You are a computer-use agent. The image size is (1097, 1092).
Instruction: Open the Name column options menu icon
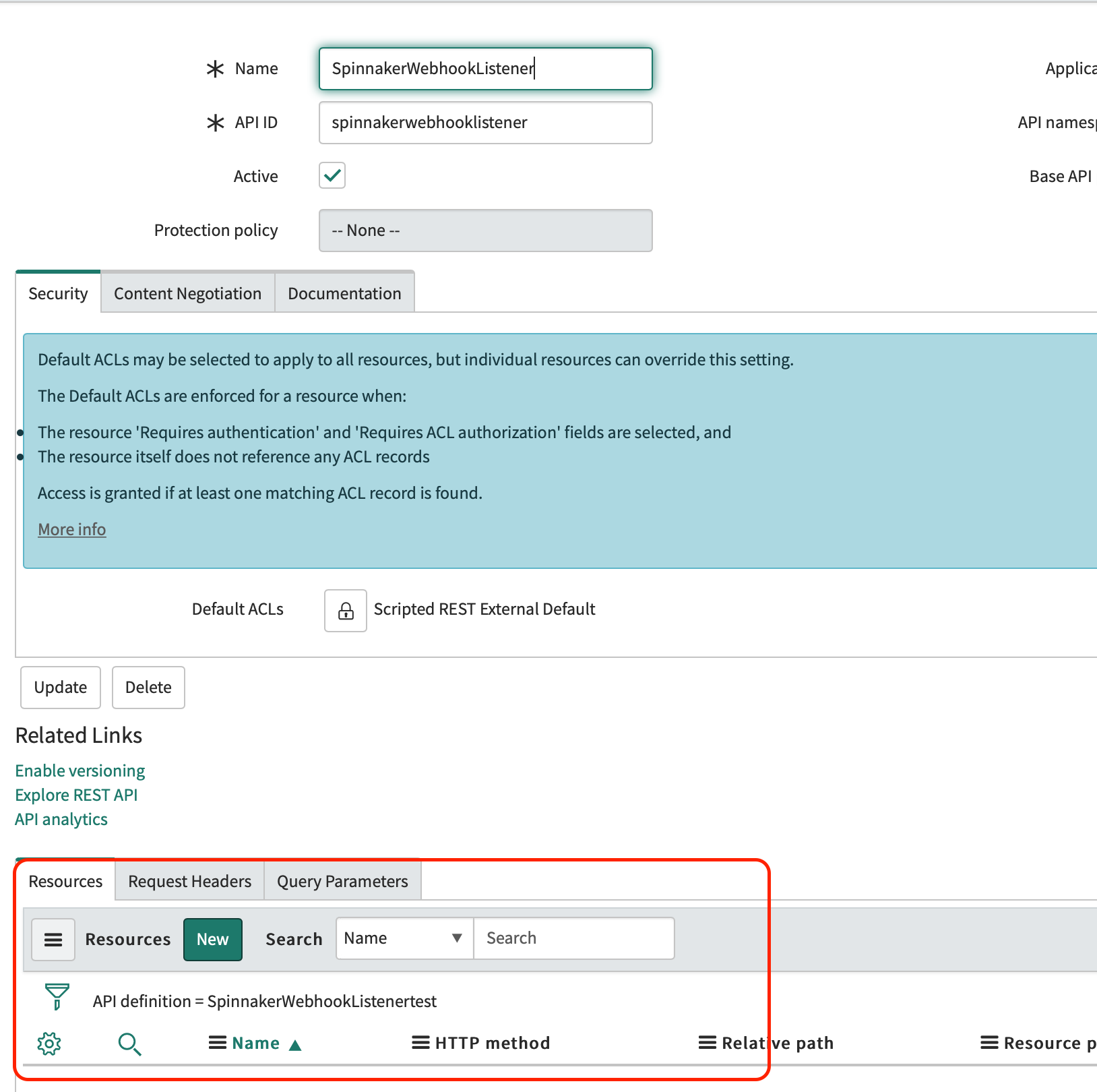(x=217, y=1043)
